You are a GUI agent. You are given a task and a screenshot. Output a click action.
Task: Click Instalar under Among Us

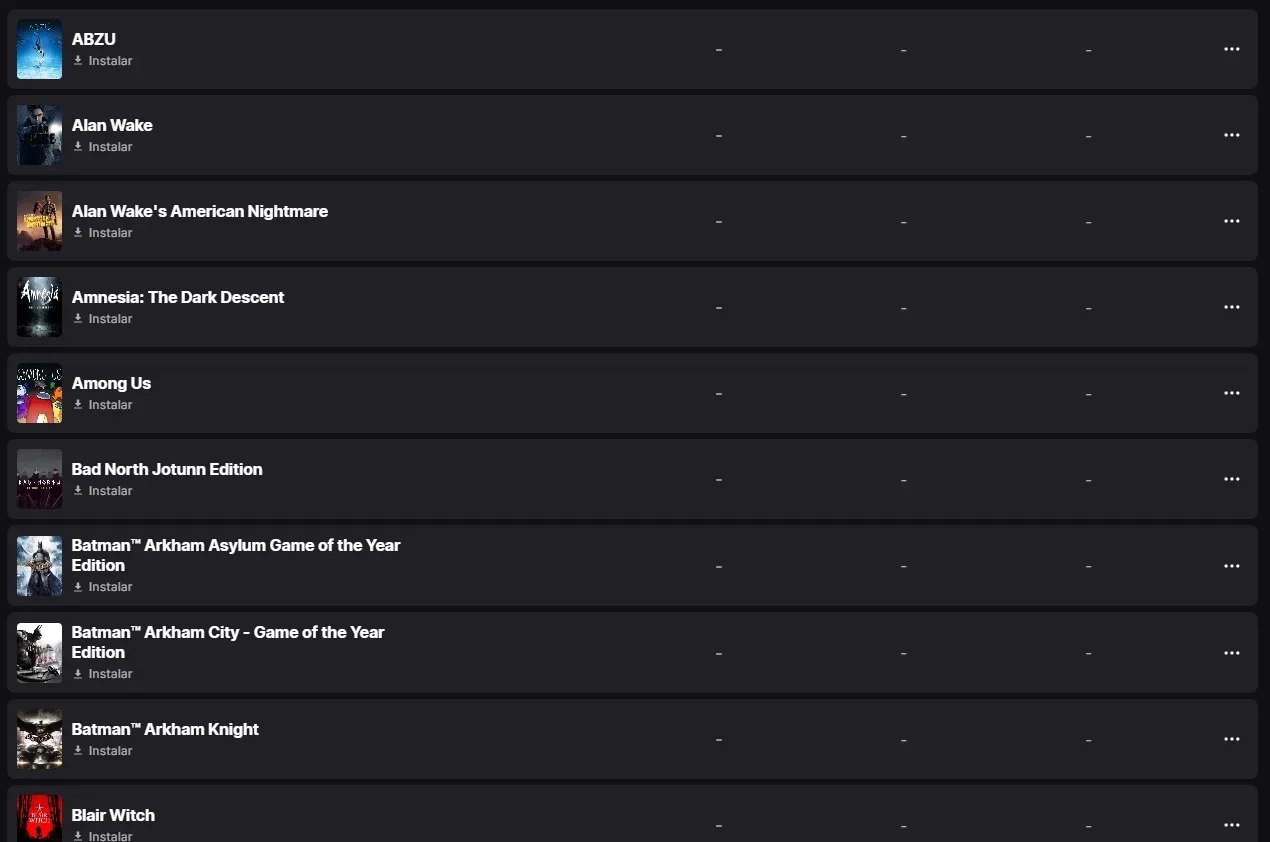point(102,405)
